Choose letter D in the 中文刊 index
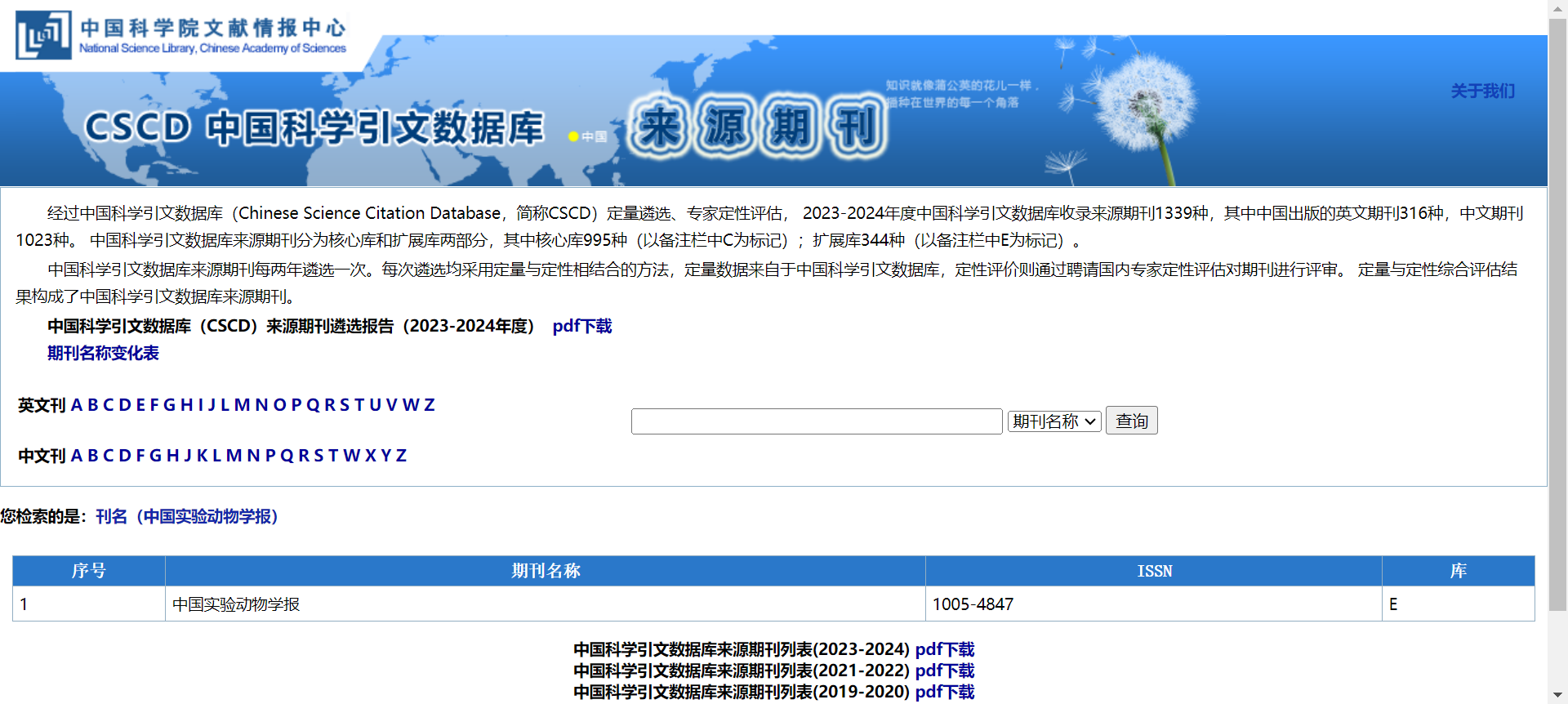The image size is (1568, 704). tap(125, 456)
